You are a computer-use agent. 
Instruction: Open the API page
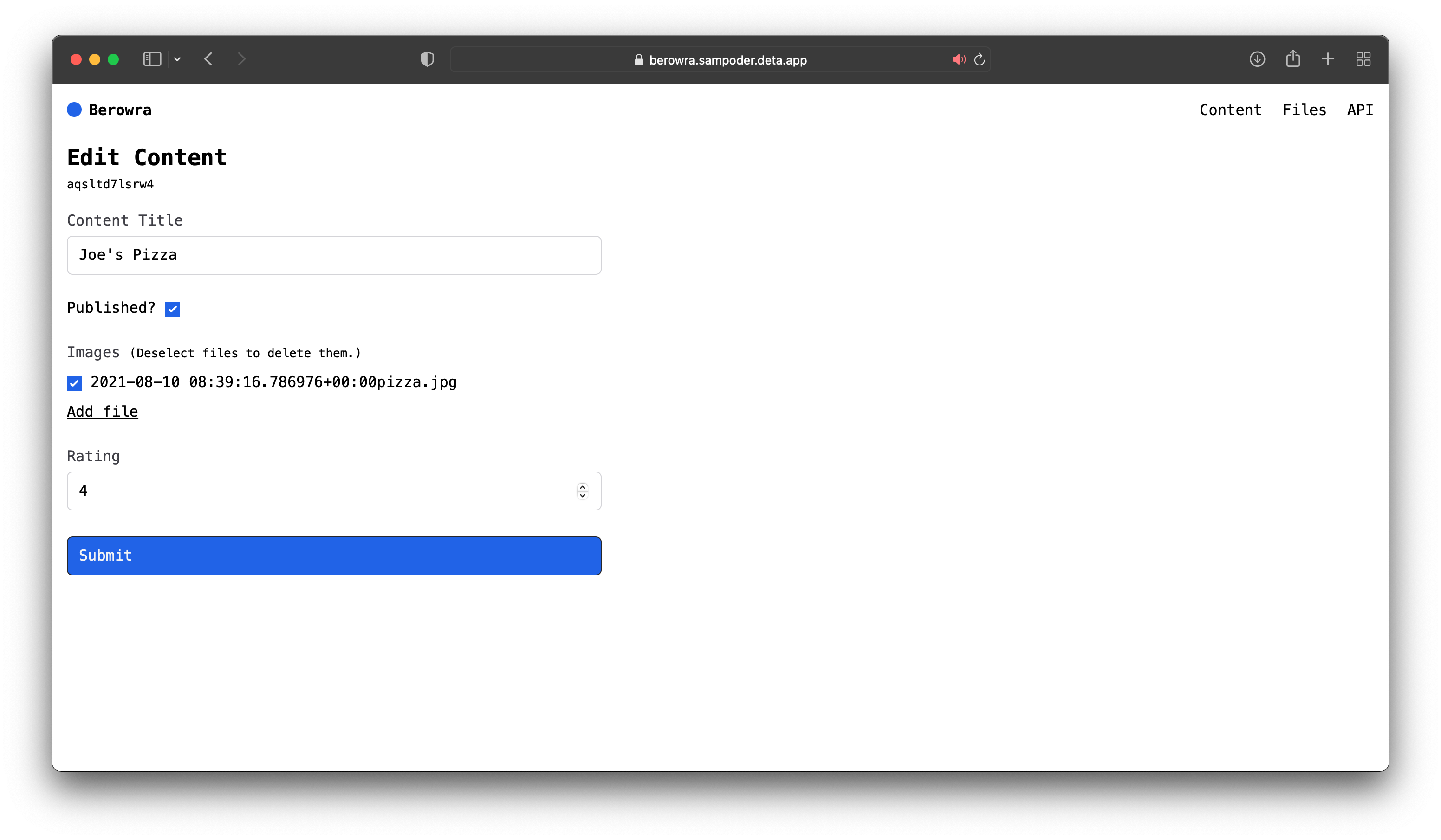[1360, 110]
